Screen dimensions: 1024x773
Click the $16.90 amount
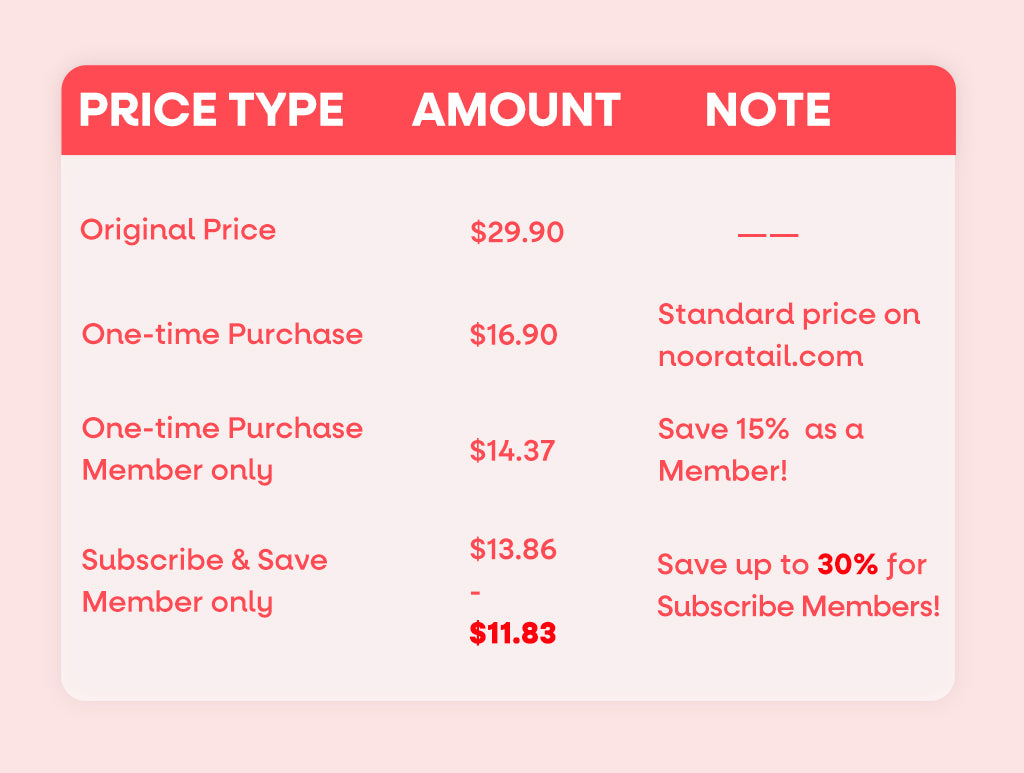(x=513, y=335)
